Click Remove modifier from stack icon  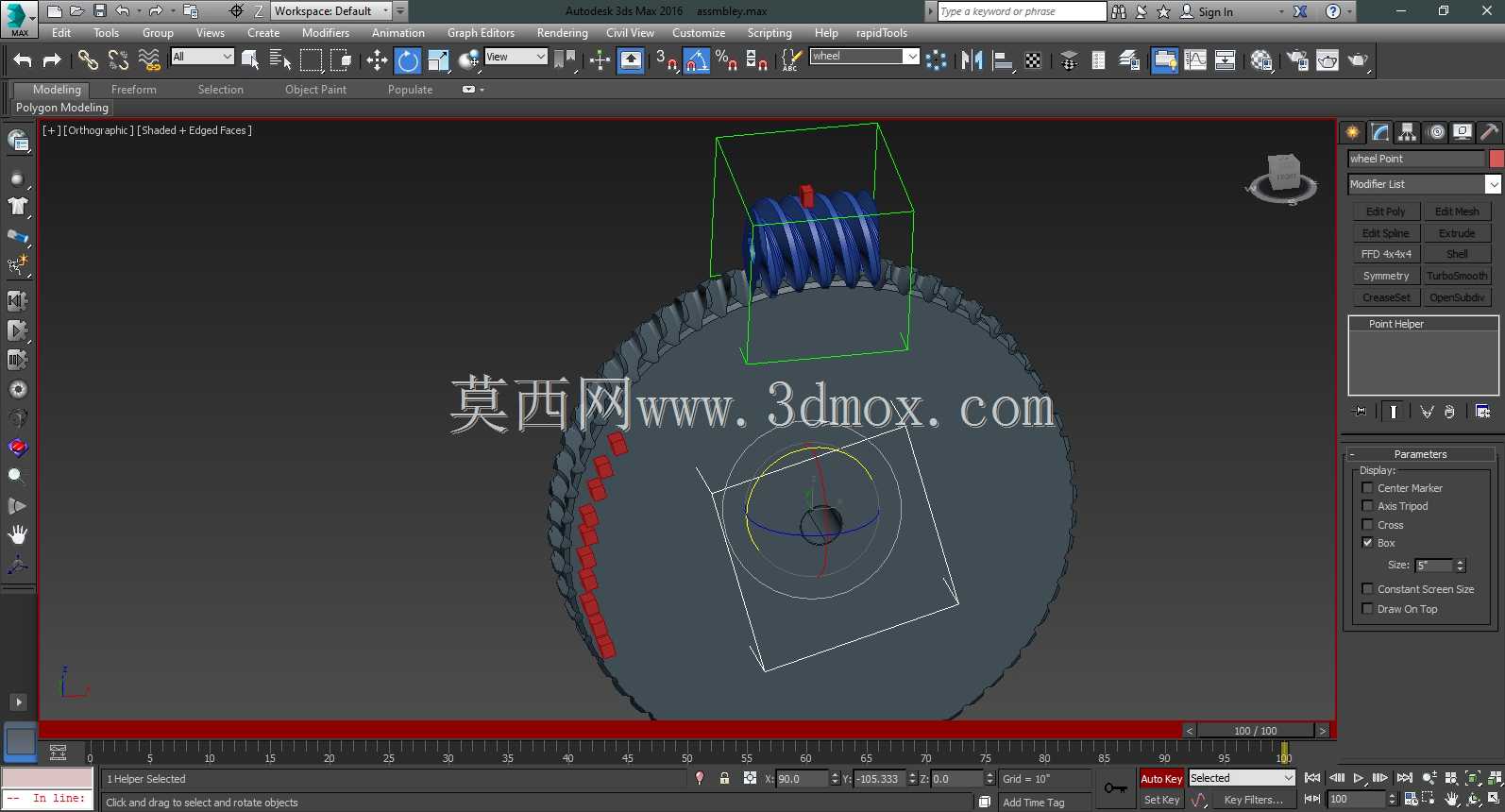1449,412
